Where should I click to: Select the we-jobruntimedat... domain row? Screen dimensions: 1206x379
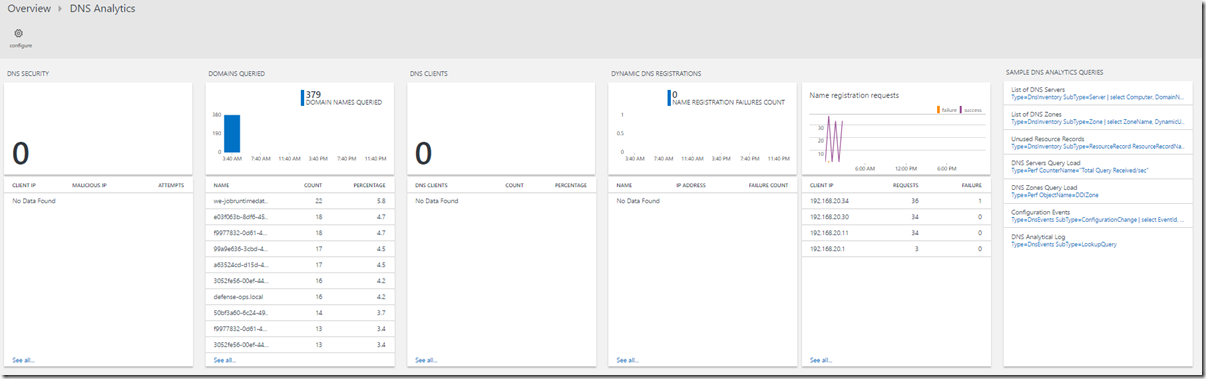[299, 201]
